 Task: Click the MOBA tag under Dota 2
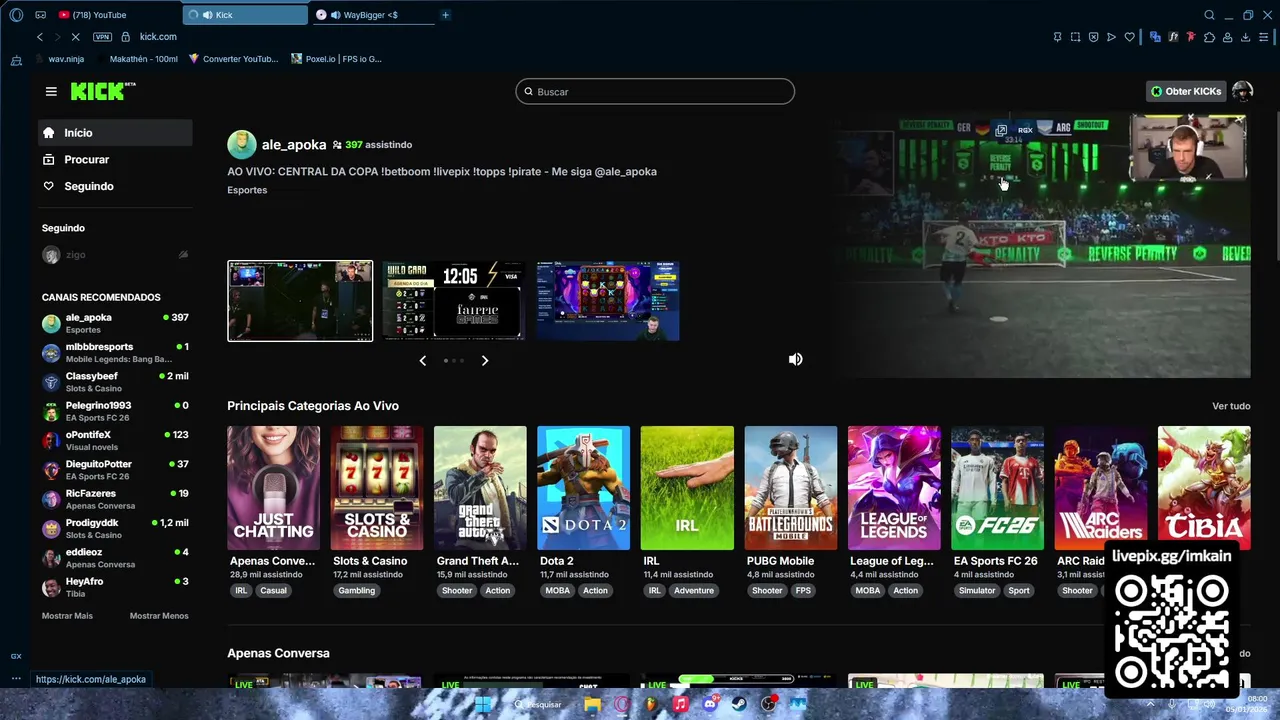click(x=558, y=591)
